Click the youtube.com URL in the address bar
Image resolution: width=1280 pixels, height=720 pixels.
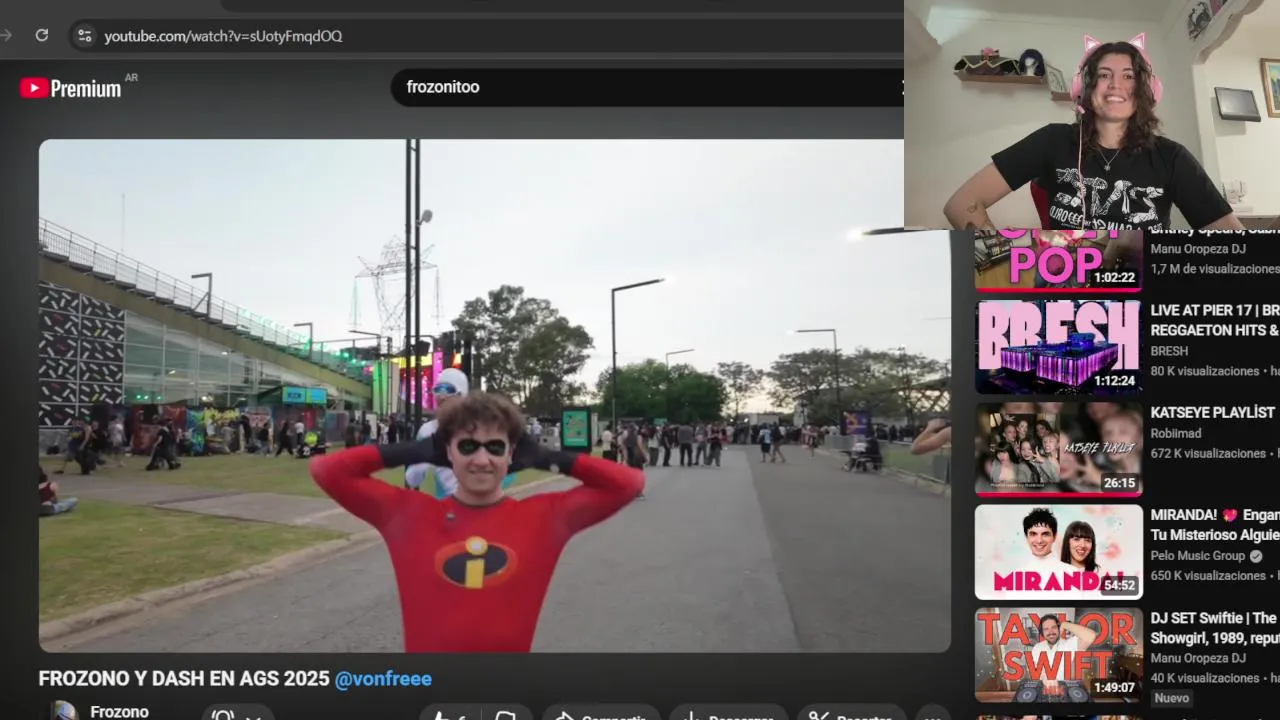pyautogui.click(x=223, y=36)
